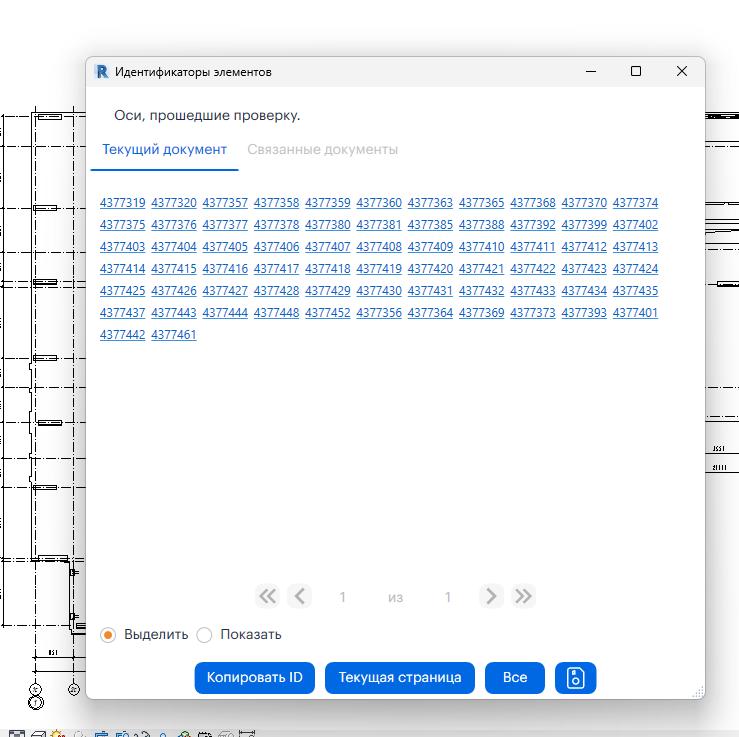Screen dimensions: 739x737
Task: Click the 4377431 ID link
Action: click(430, 291)
